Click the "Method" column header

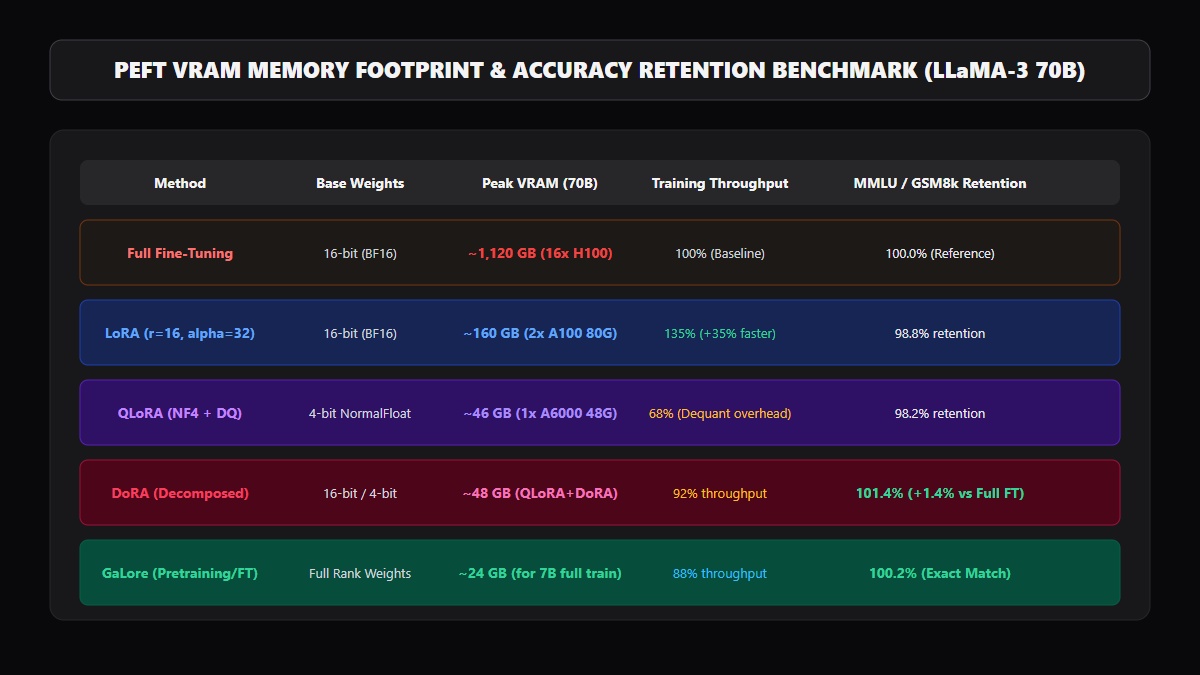pos(180,183)
